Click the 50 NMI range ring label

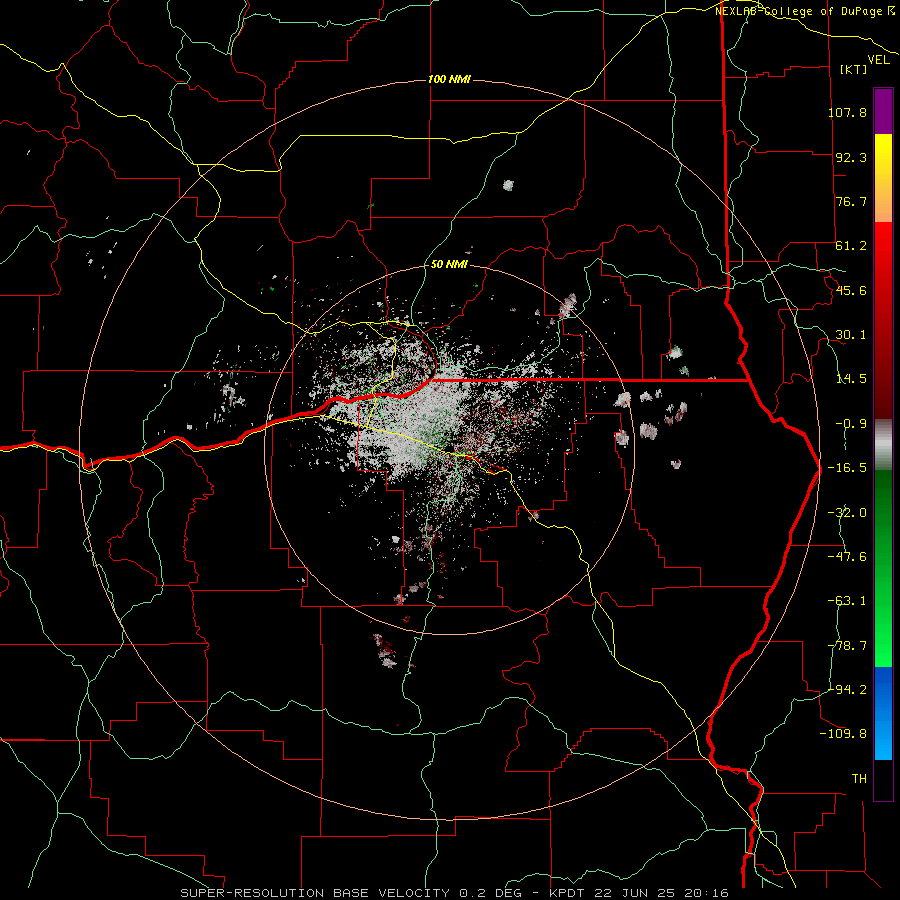(449, 265)
